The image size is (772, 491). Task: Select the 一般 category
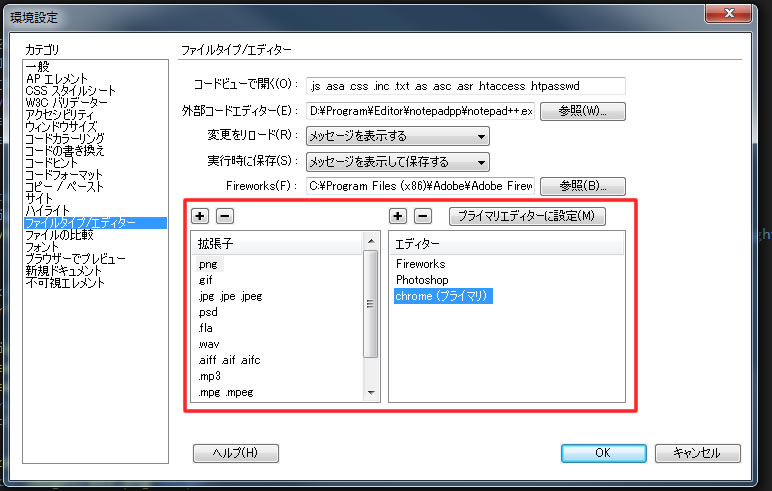37,67
